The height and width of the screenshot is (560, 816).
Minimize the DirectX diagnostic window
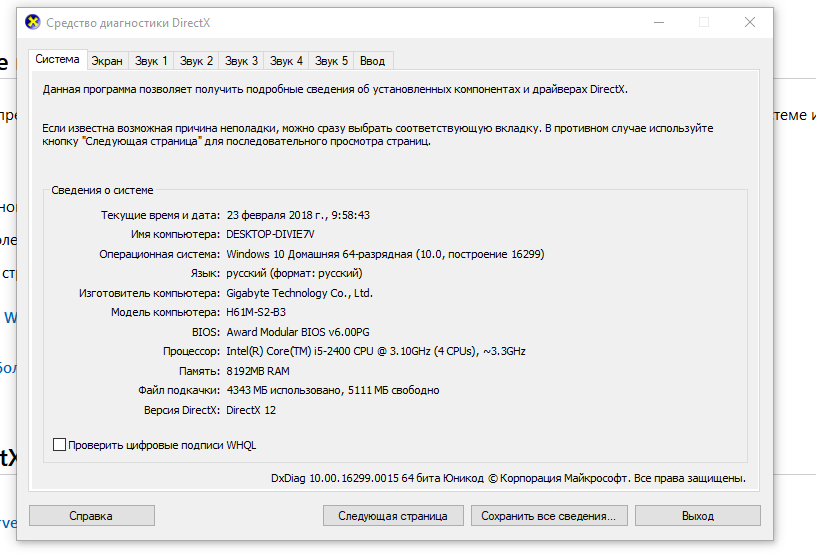click(x=659, y=22)
